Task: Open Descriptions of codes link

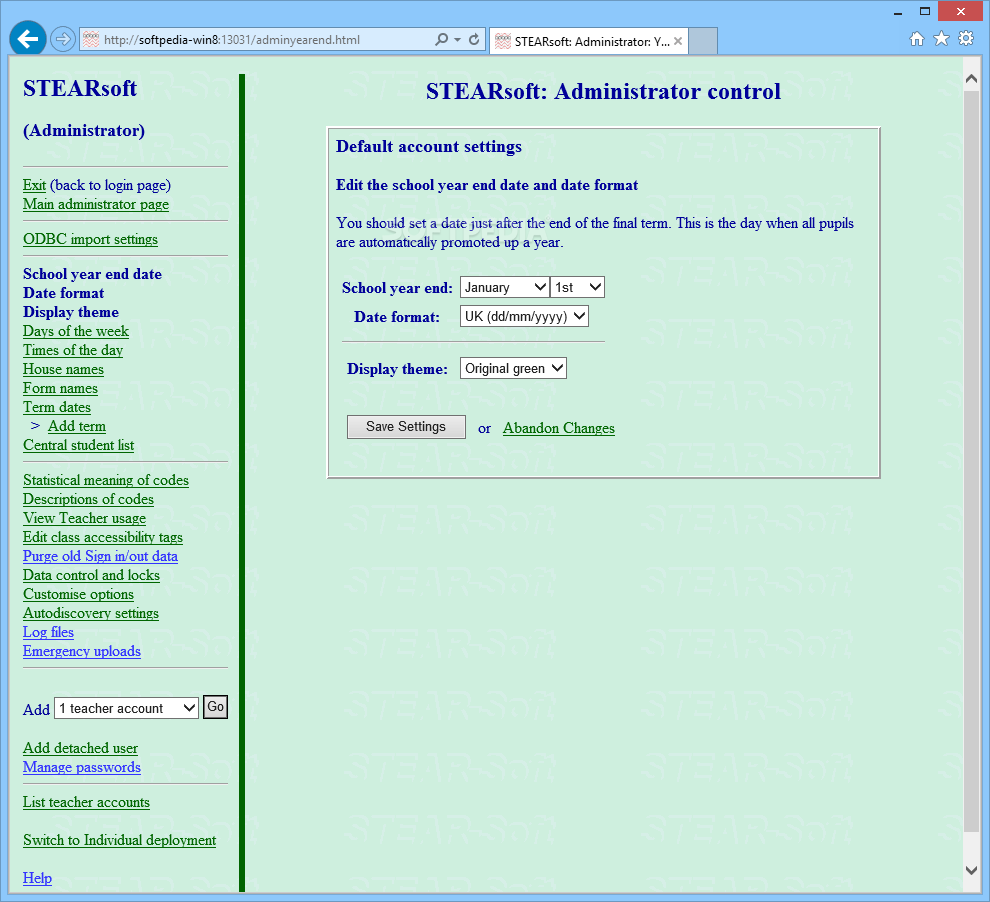Action: [x=88, y=499]
